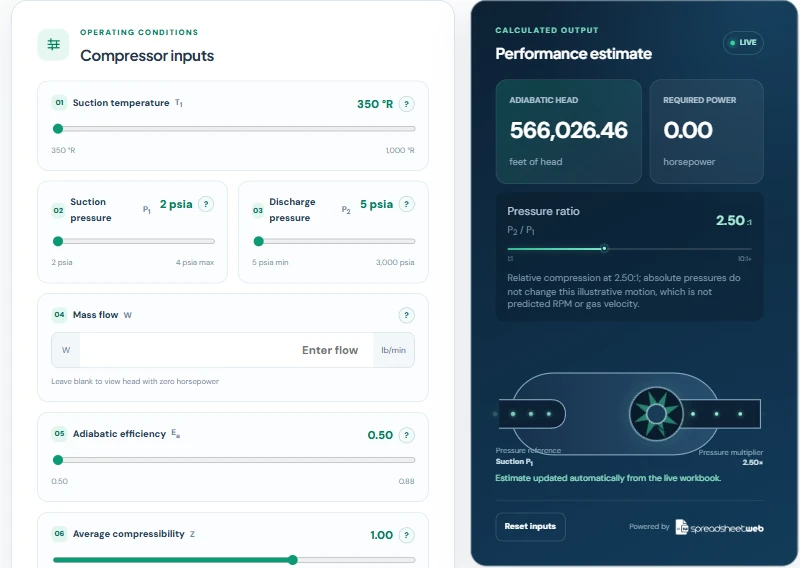
Task: Click the 5 psia min label
Action: pyautogui.click(x=270, y=262)
